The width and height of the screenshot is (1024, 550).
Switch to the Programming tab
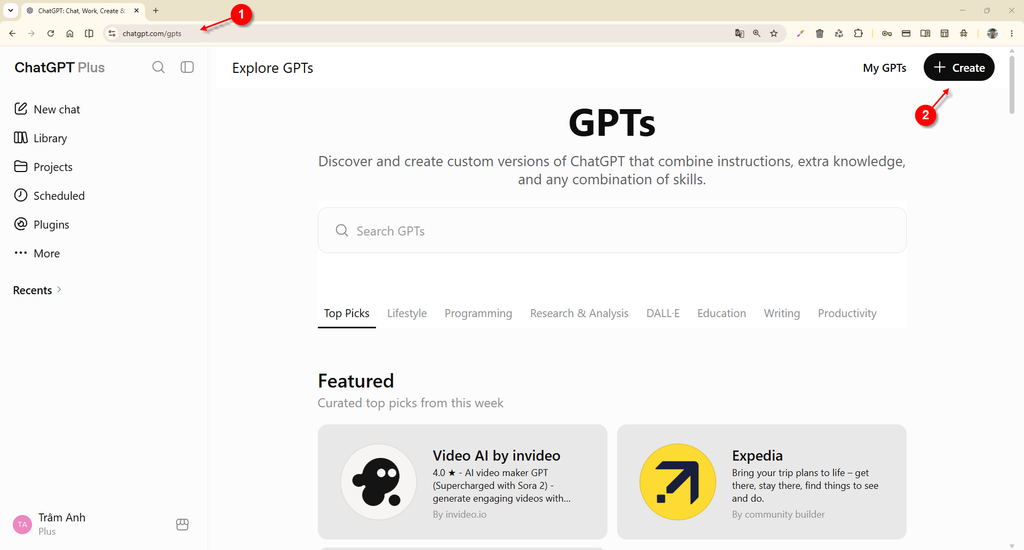click(x=478, y=314)
